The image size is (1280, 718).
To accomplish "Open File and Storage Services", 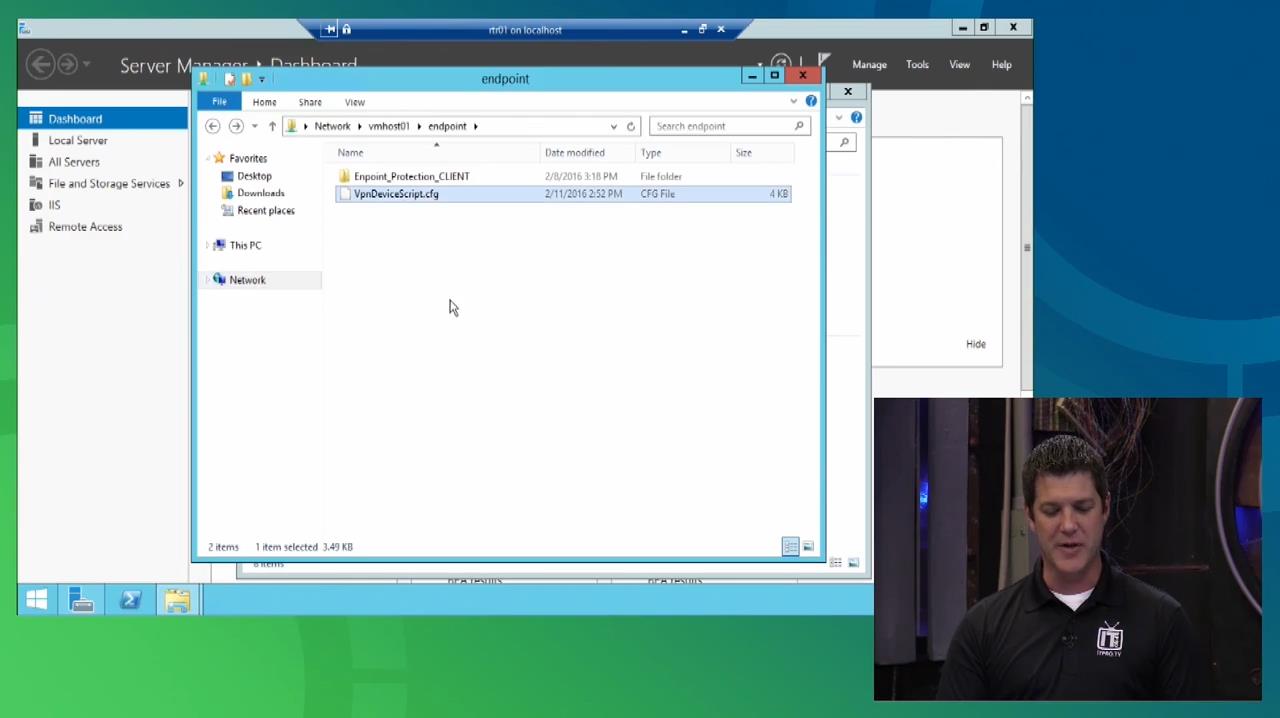I will point(109,184).
